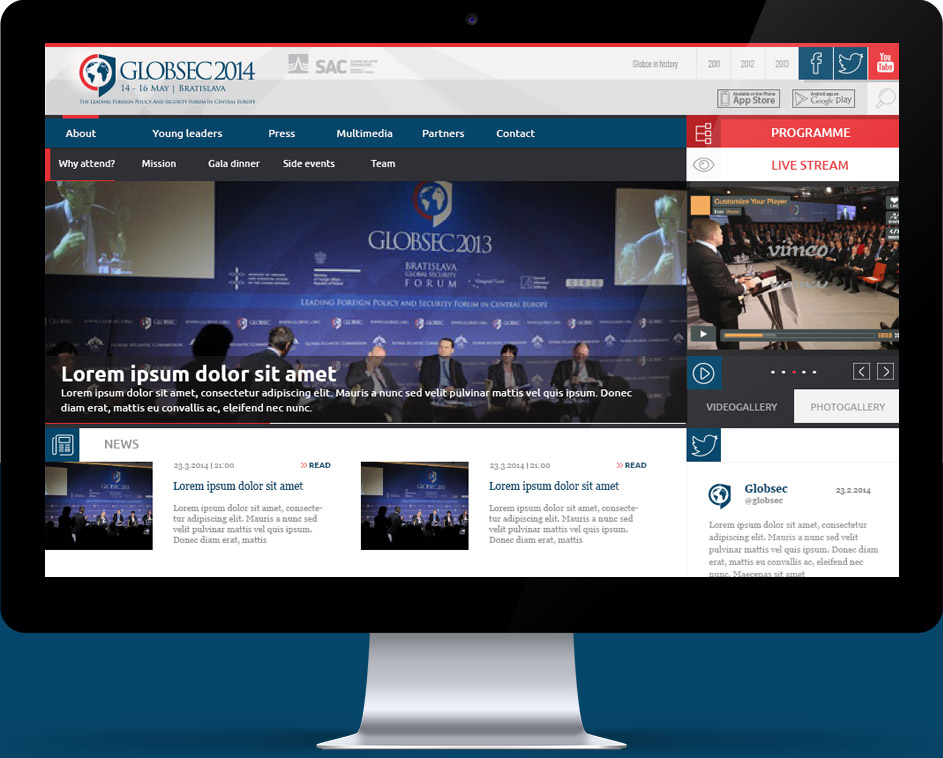This screenshot has width=943, height=758.
Task: Click the Globsec tweet avatar icon
Action: pyautogui.click(x=719, y=496)
